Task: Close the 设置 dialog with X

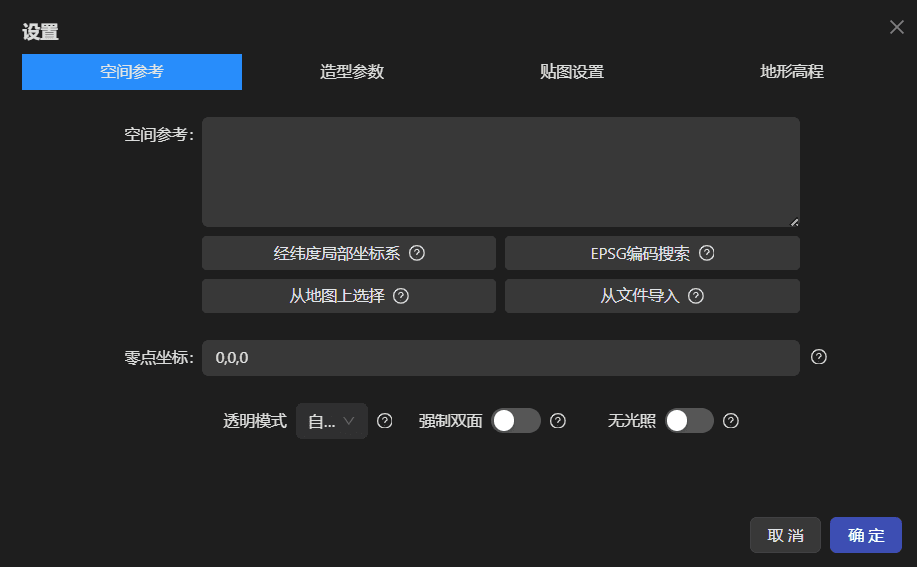Action: click(896, 27)
